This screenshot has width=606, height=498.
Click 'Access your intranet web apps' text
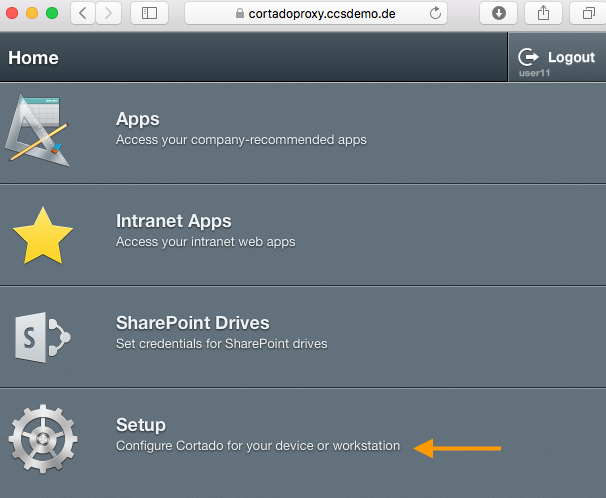coord(206,242)
